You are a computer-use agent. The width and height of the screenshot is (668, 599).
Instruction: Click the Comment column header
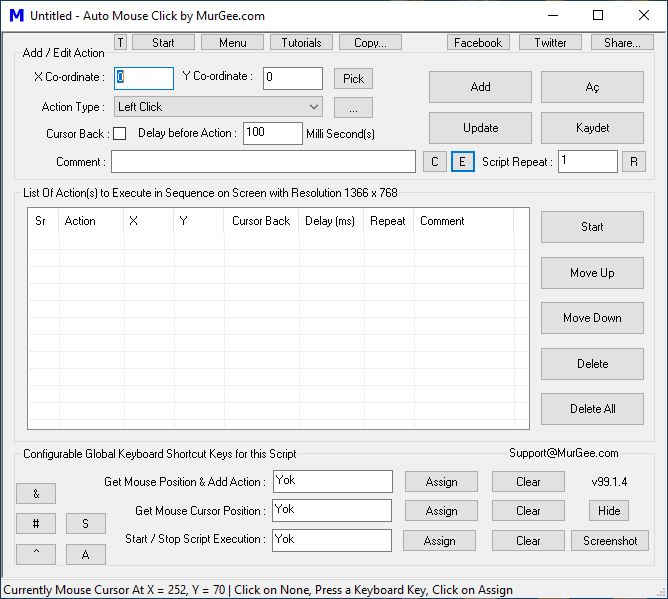coord(464,221)
